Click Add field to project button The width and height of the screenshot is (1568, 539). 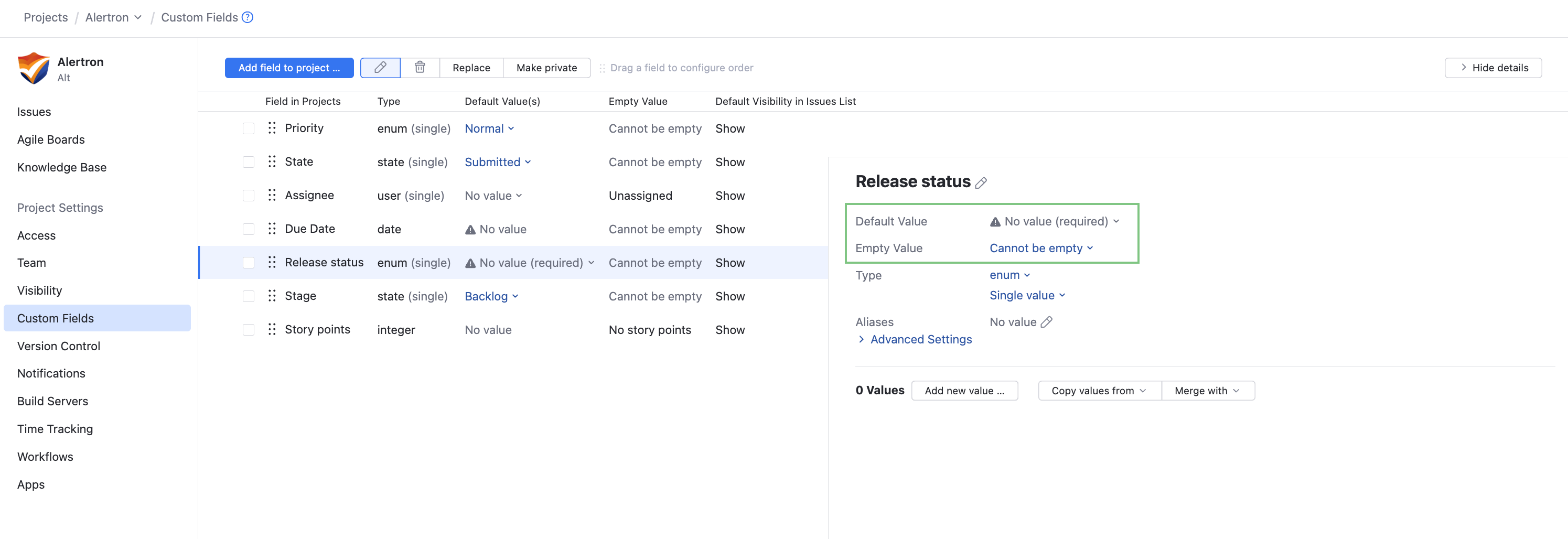click(289, 68)
